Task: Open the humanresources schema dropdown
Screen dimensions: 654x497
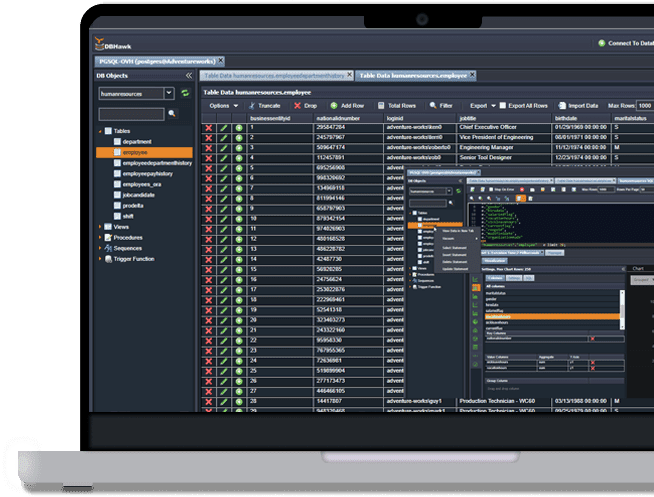Action: pos(168,93)
